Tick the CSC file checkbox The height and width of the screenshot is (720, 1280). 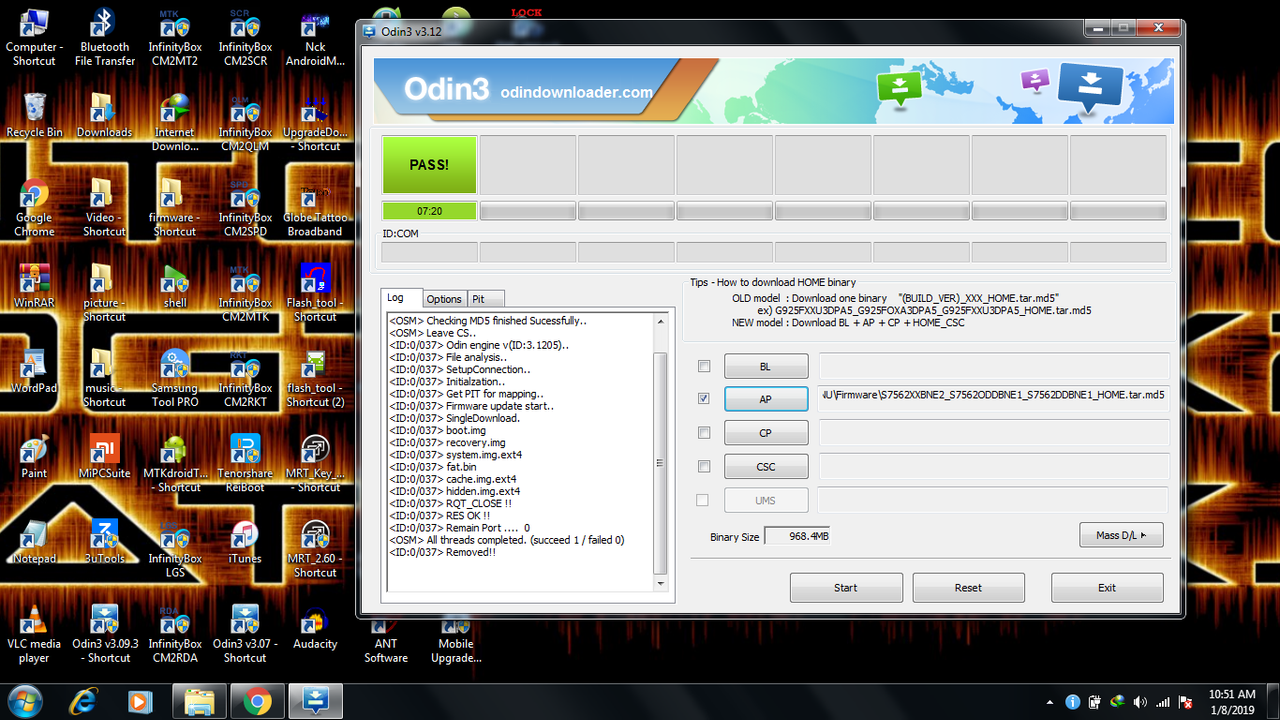[704, 466]
